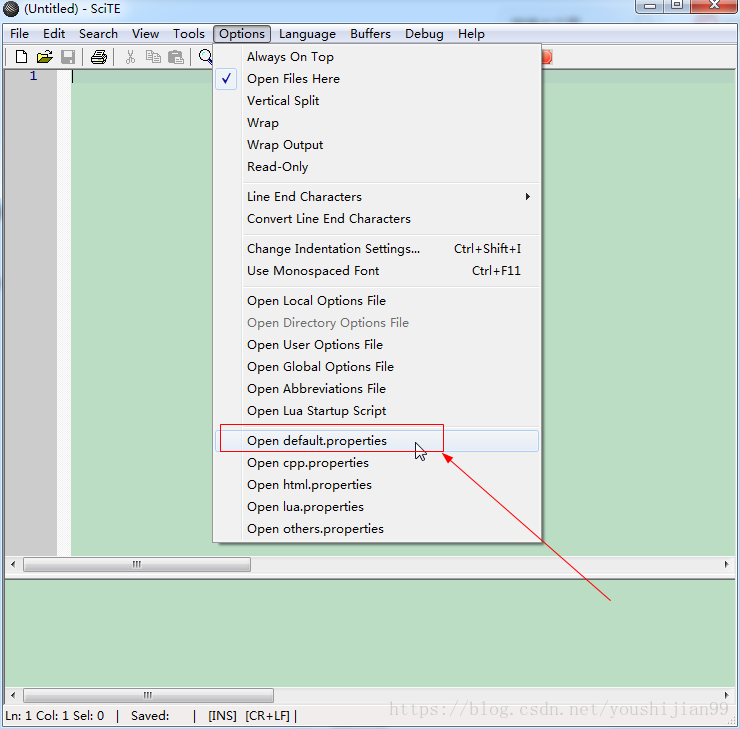Close the open Options menu
This screenshot has width=740, height=729.
[242, 34]
